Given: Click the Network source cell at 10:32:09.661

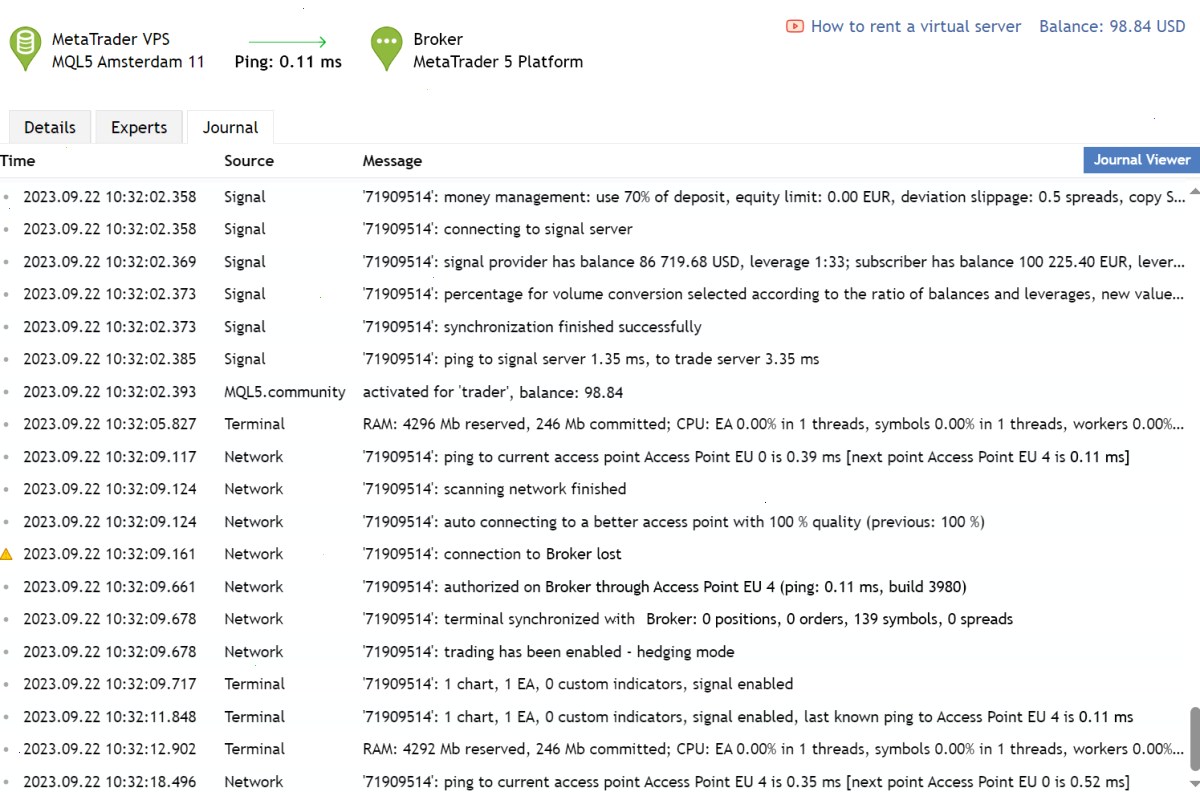Looking at the screenshot, I should point(254,587).
